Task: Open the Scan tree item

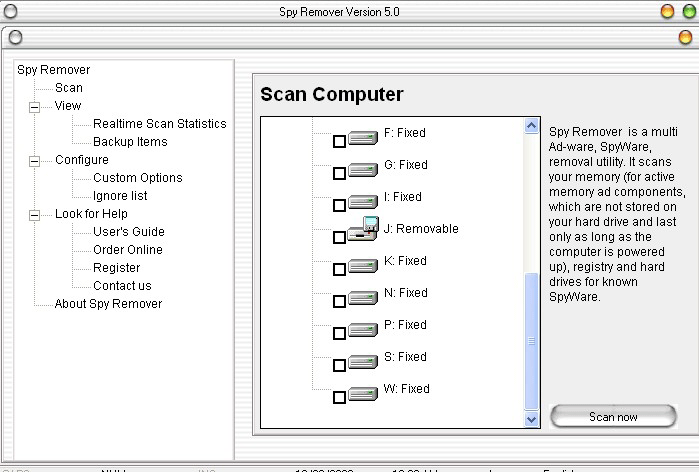Action: 69,88
